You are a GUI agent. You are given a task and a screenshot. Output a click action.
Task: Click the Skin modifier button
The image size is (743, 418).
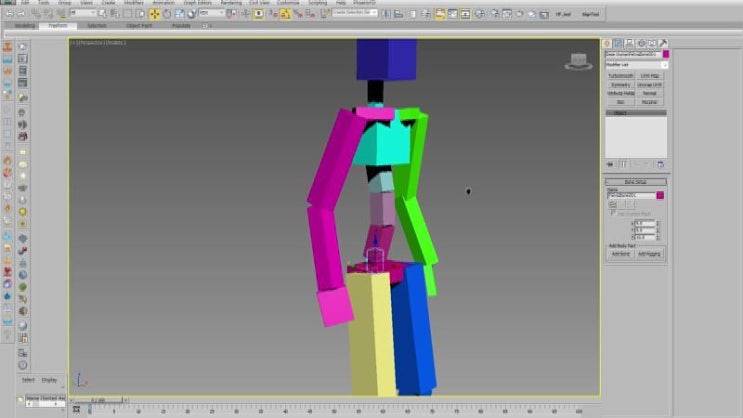[x=621, y=102]
